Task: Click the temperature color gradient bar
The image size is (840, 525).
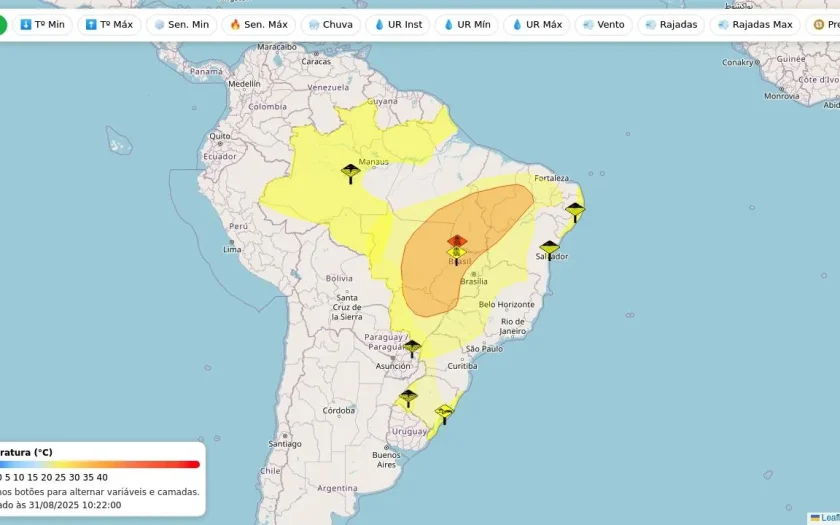Action: click(100, 464)
